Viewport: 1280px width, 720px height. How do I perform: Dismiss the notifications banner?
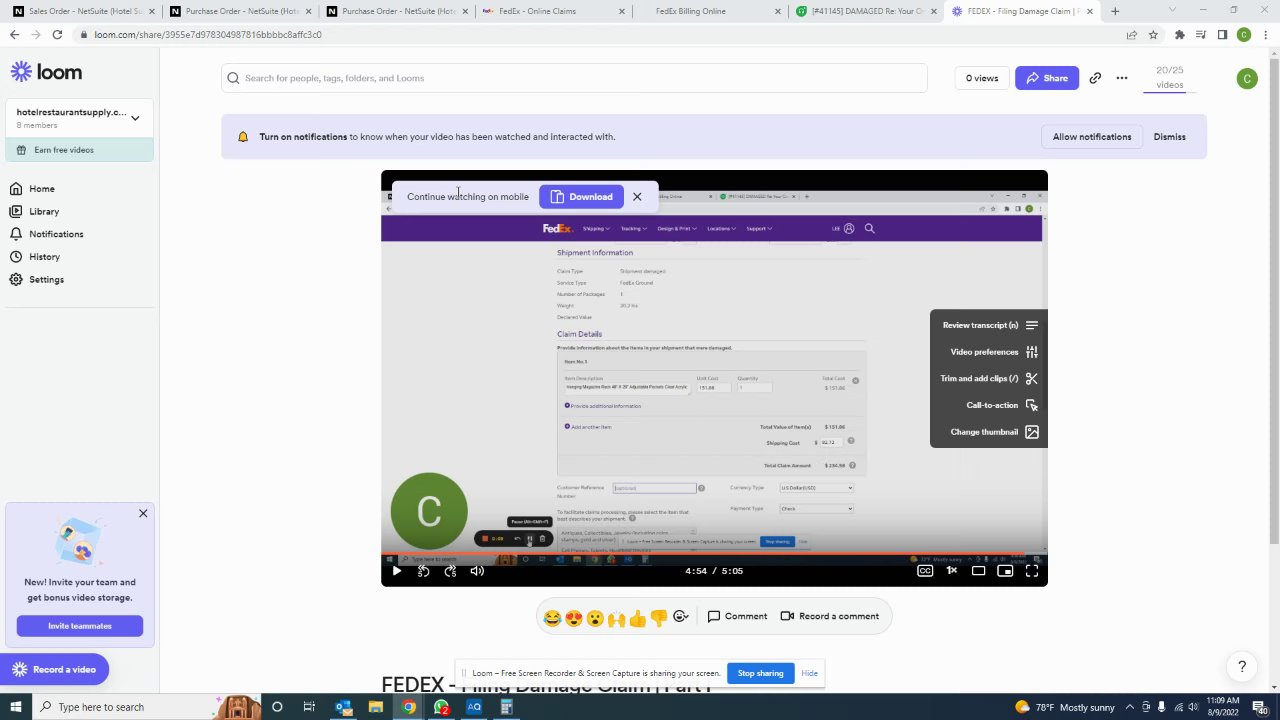(x=1169, y=137)
